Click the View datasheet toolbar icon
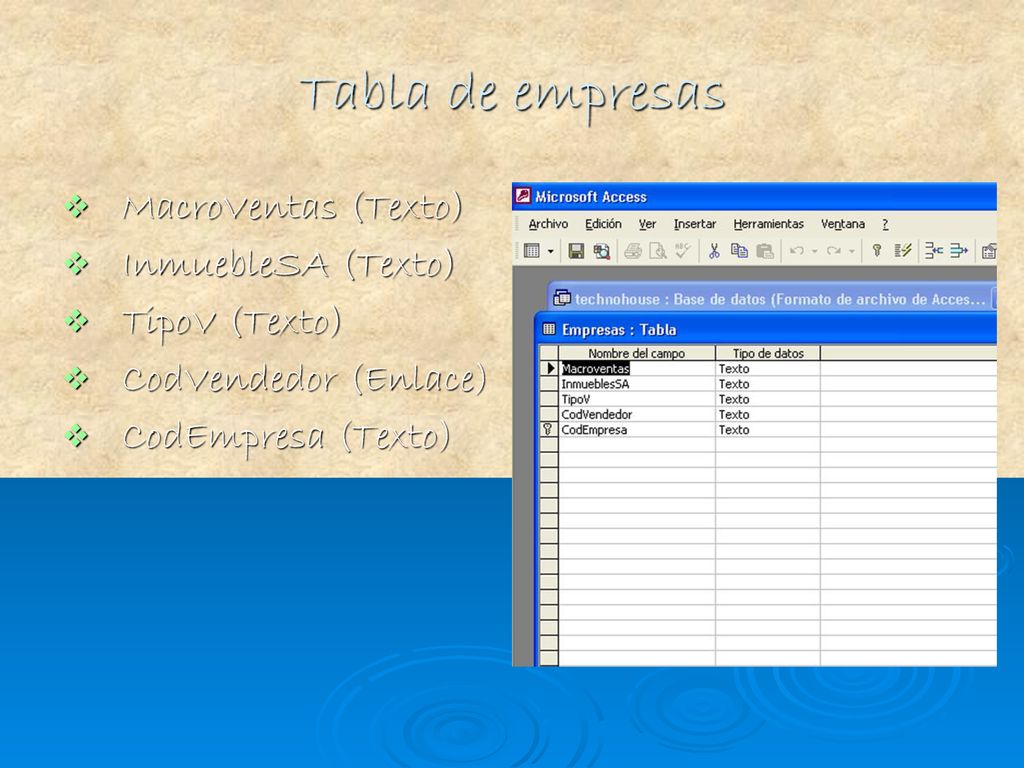1024x768 pixels. [532, 251]
